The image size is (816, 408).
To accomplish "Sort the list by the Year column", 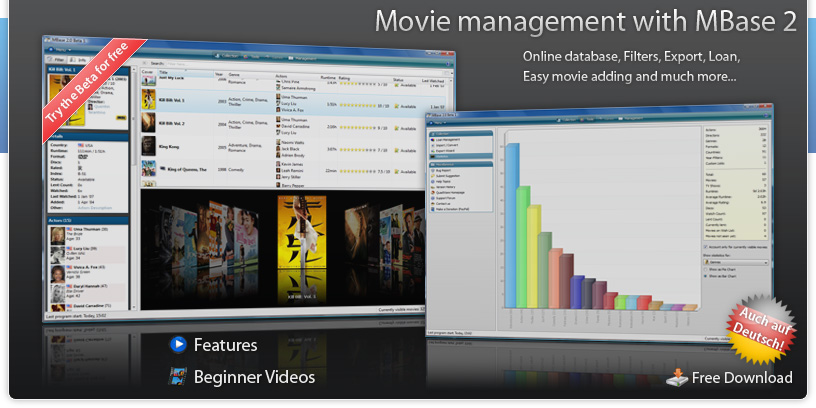I will [x=221, y=74].
